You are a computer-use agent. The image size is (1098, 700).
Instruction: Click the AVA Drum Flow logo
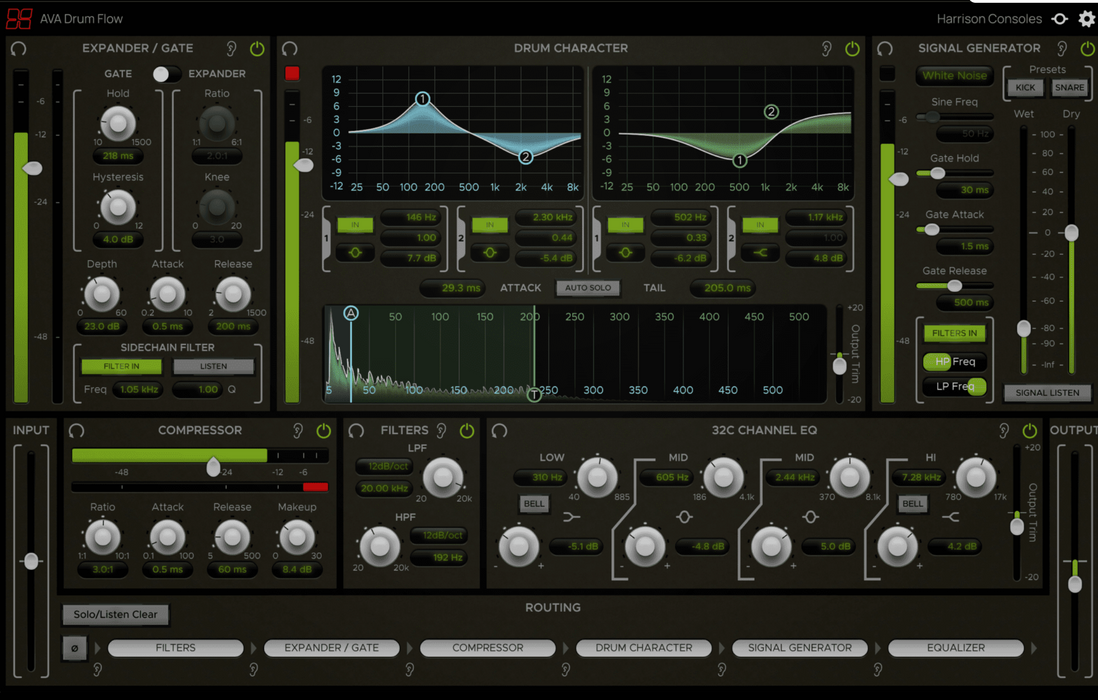coord(19,19)
